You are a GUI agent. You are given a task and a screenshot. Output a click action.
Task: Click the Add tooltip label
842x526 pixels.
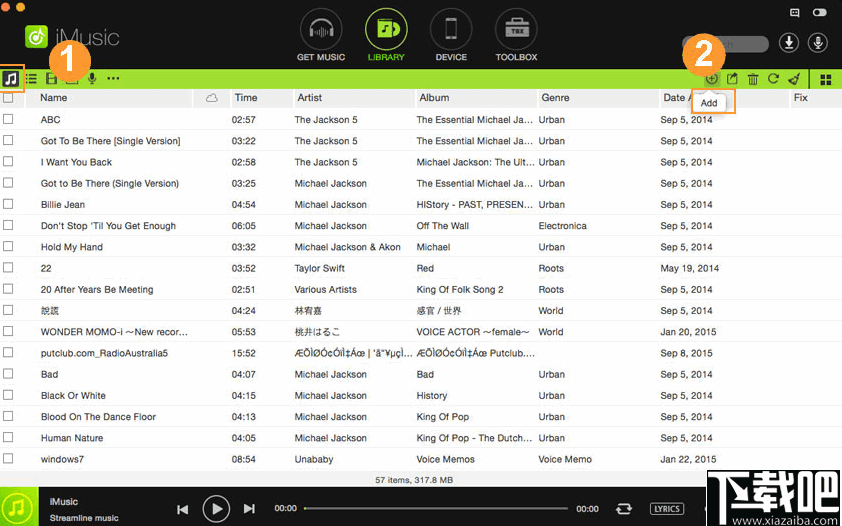click(x=709, y=103)
